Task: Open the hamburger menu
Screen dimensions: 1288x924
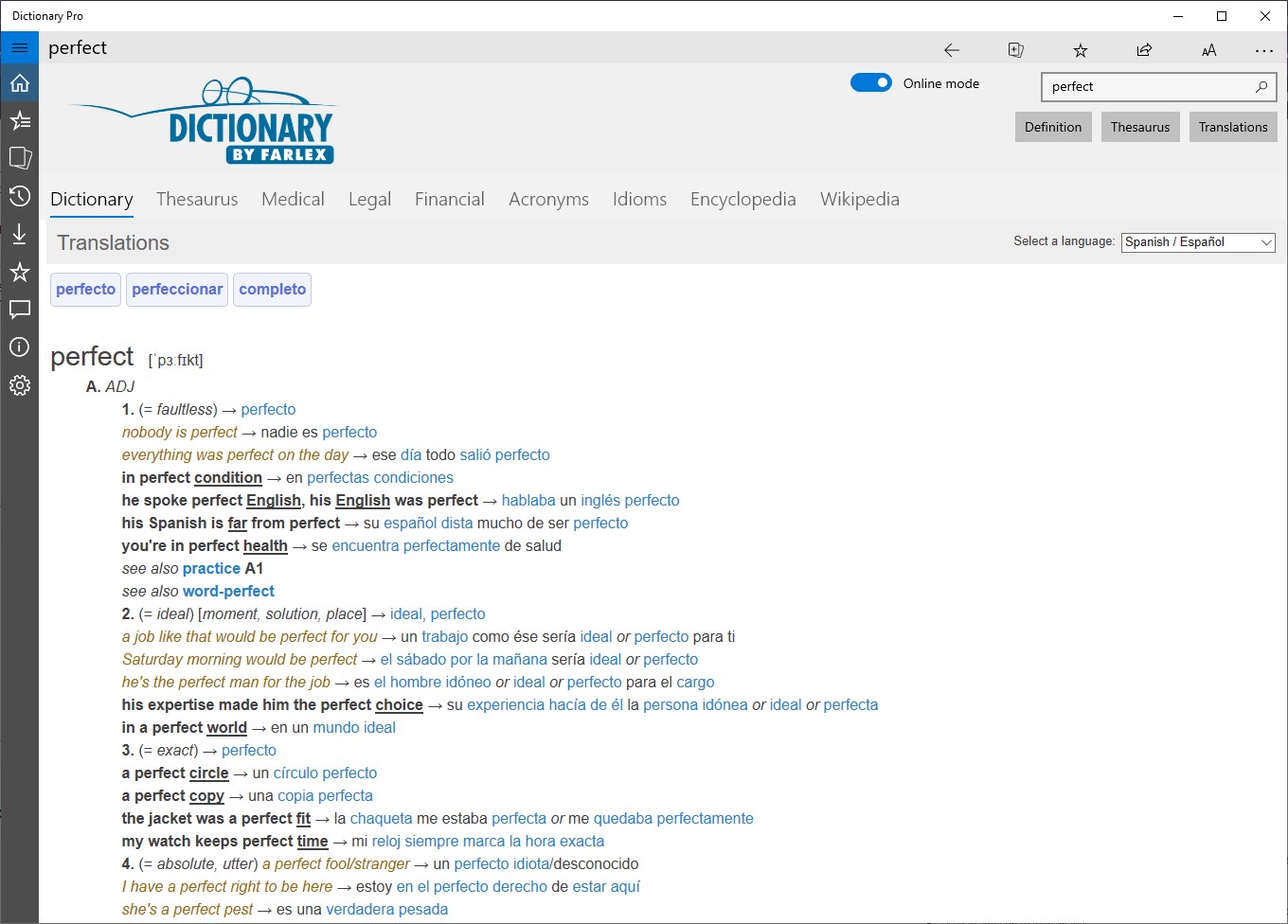Action: pyautogui.click(x=20, y=46)
